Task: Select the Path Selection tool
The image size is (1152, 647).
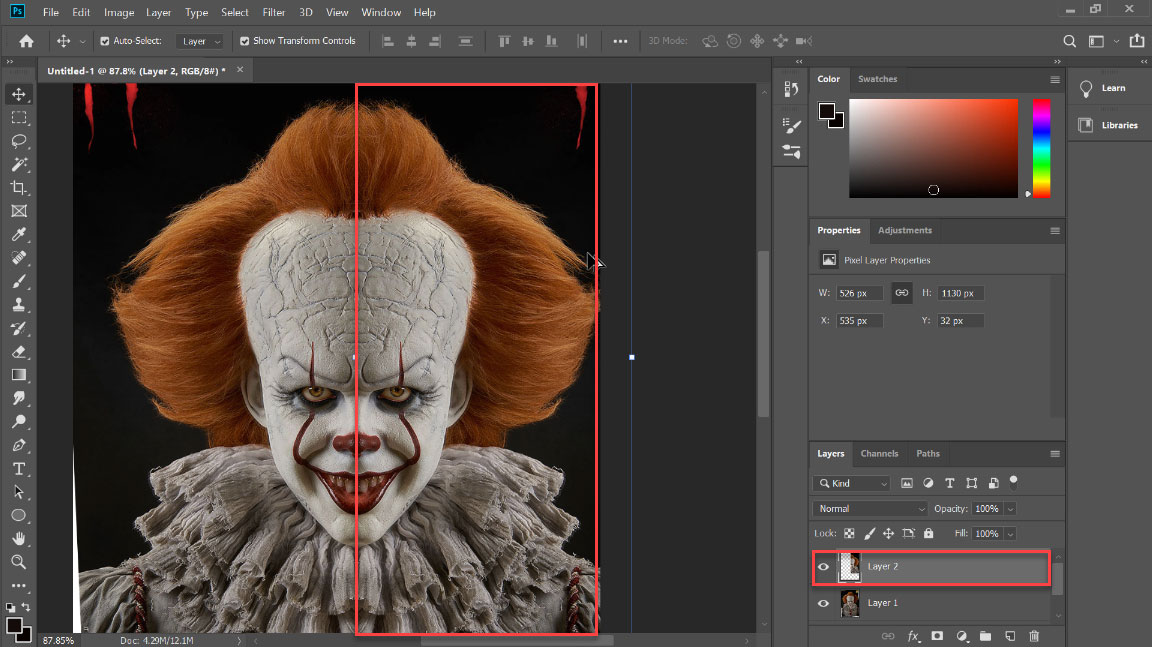Action: click(x=19, y=492)
